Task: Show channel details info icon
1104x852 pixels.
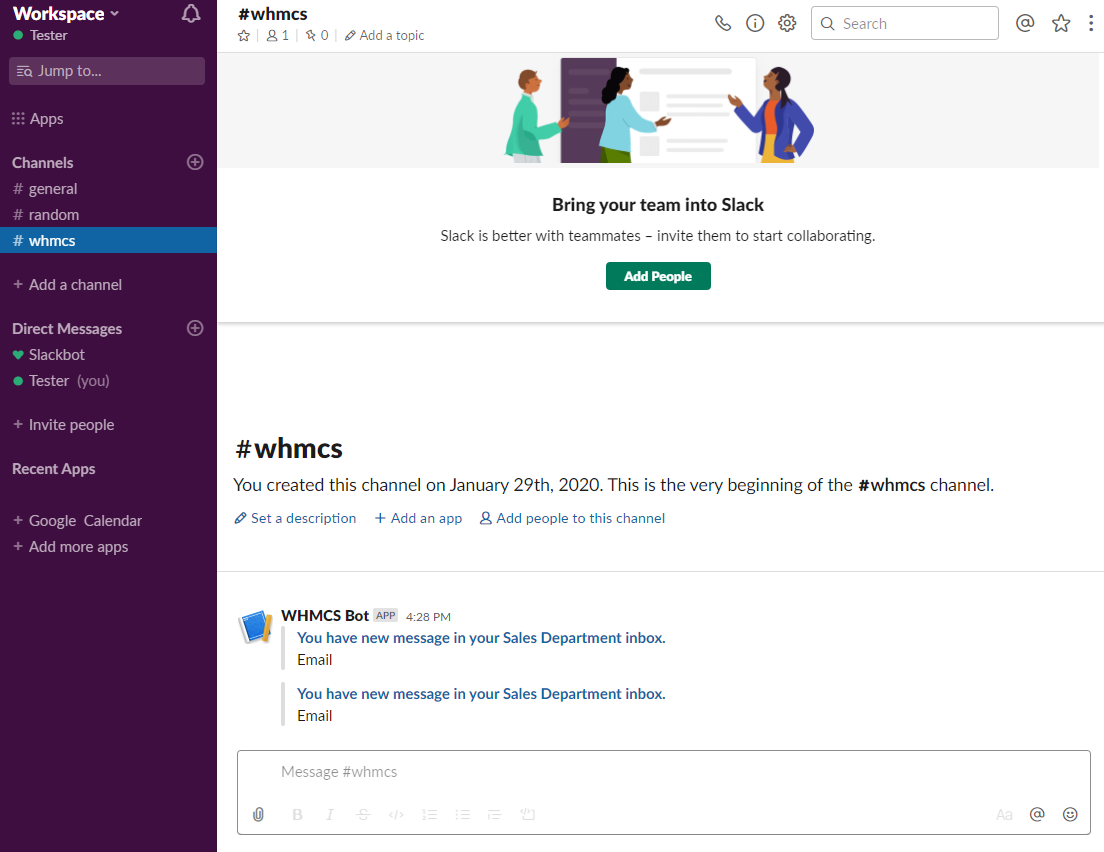Action: 755,23
